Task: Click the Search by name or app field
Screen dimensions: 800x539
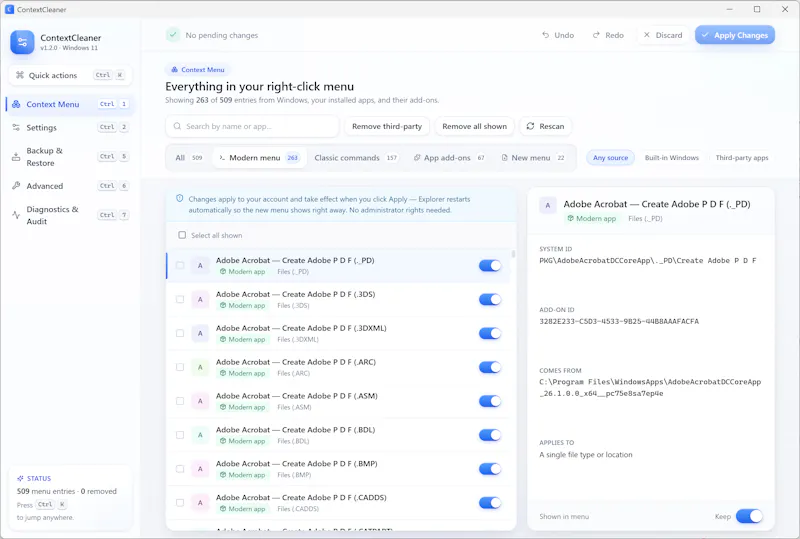Action: point(252,126)
